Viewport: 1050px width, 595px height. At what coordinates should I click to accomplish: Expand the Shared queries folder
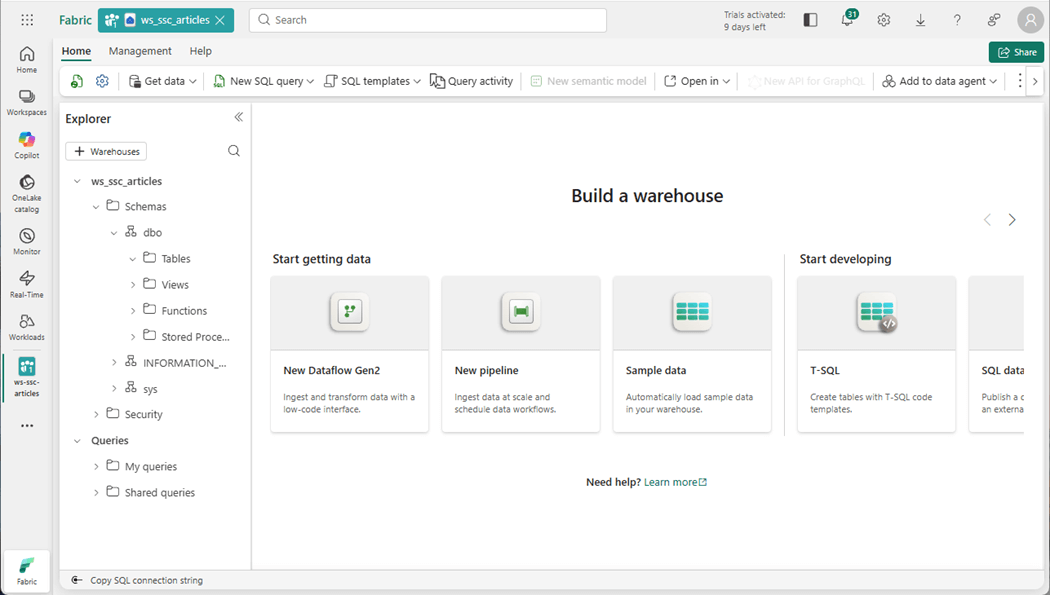tap(96, 493)
